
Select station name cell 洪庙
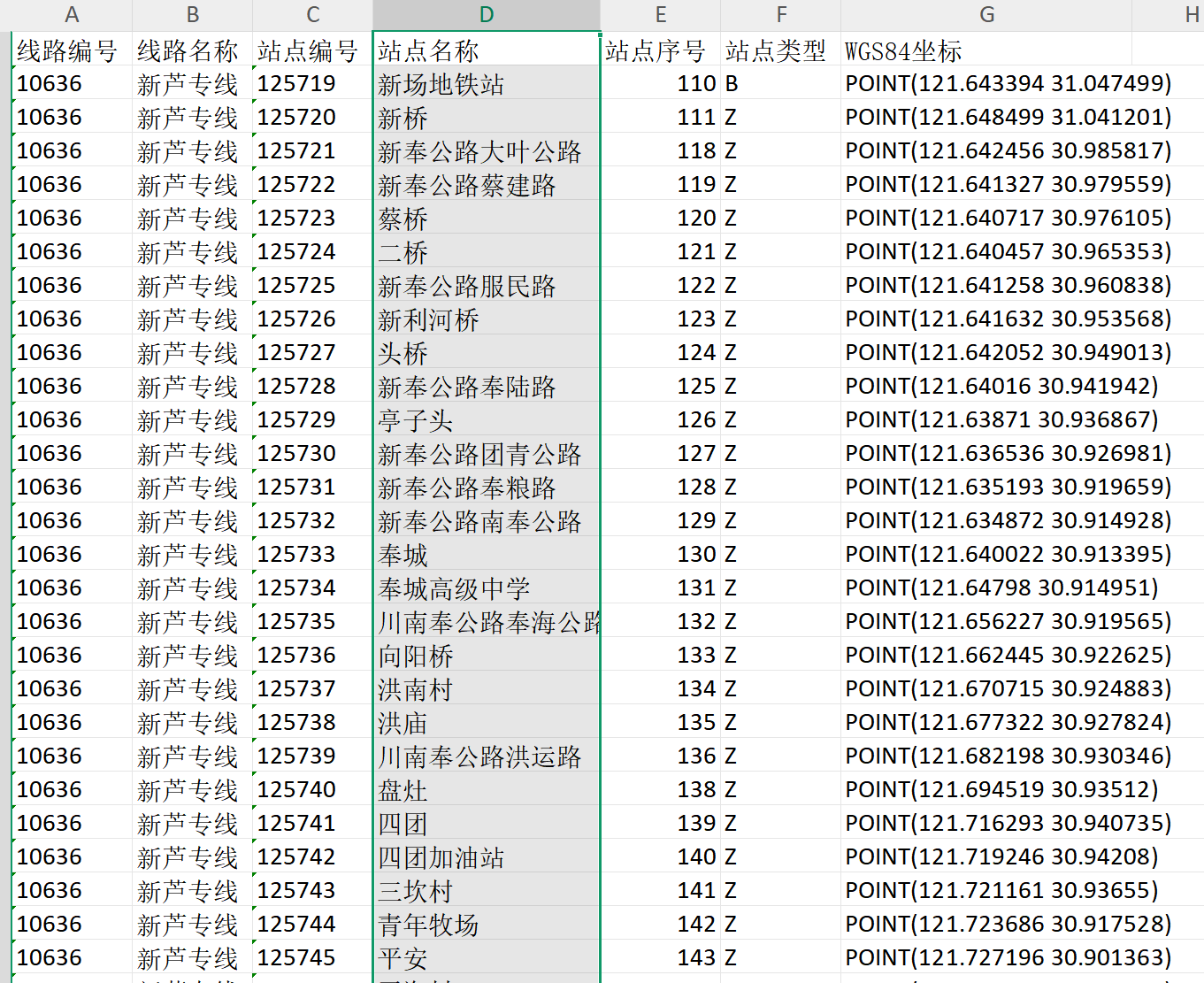[x=487, y=722]
